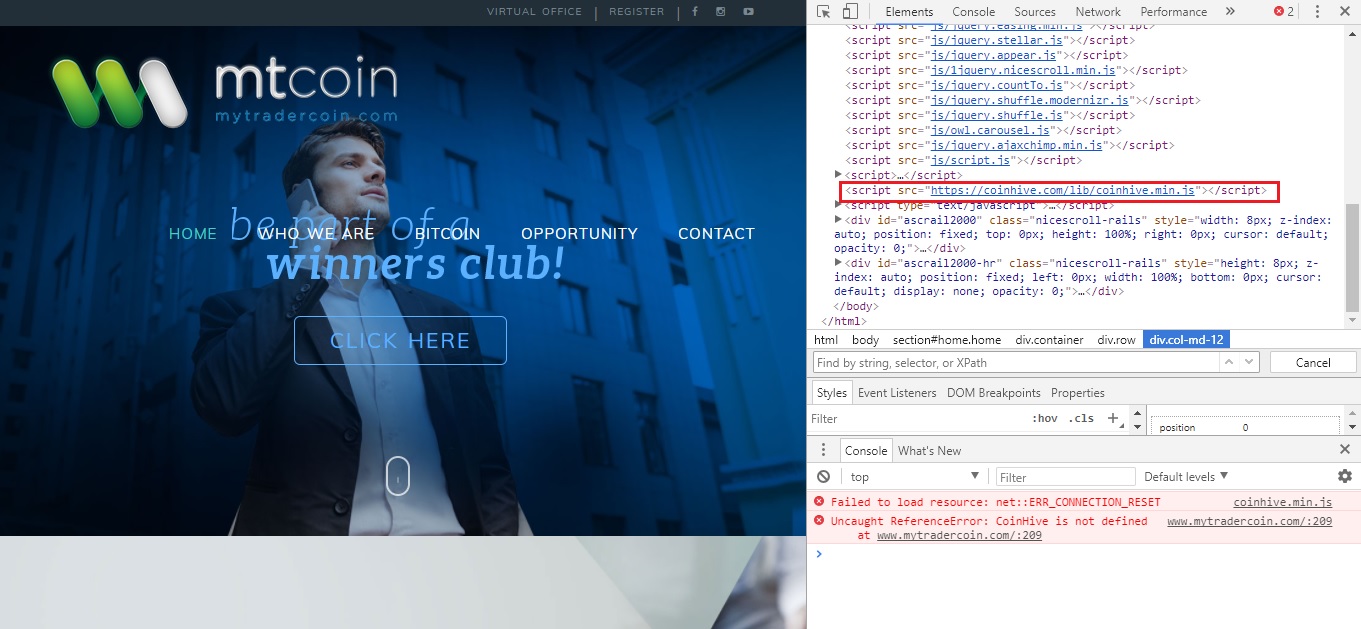Open the Properties tab

tap(1078, 393)
